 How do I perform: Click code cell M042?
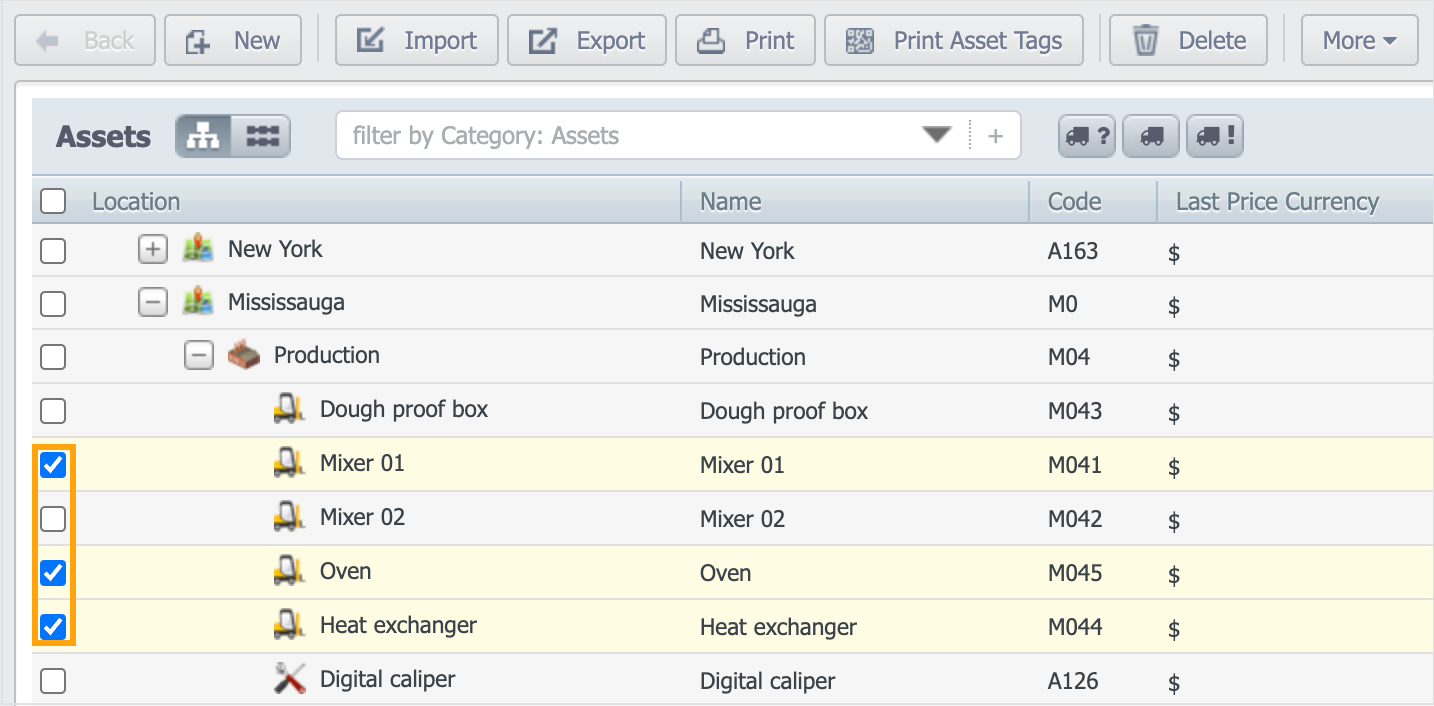[1075, 519]
